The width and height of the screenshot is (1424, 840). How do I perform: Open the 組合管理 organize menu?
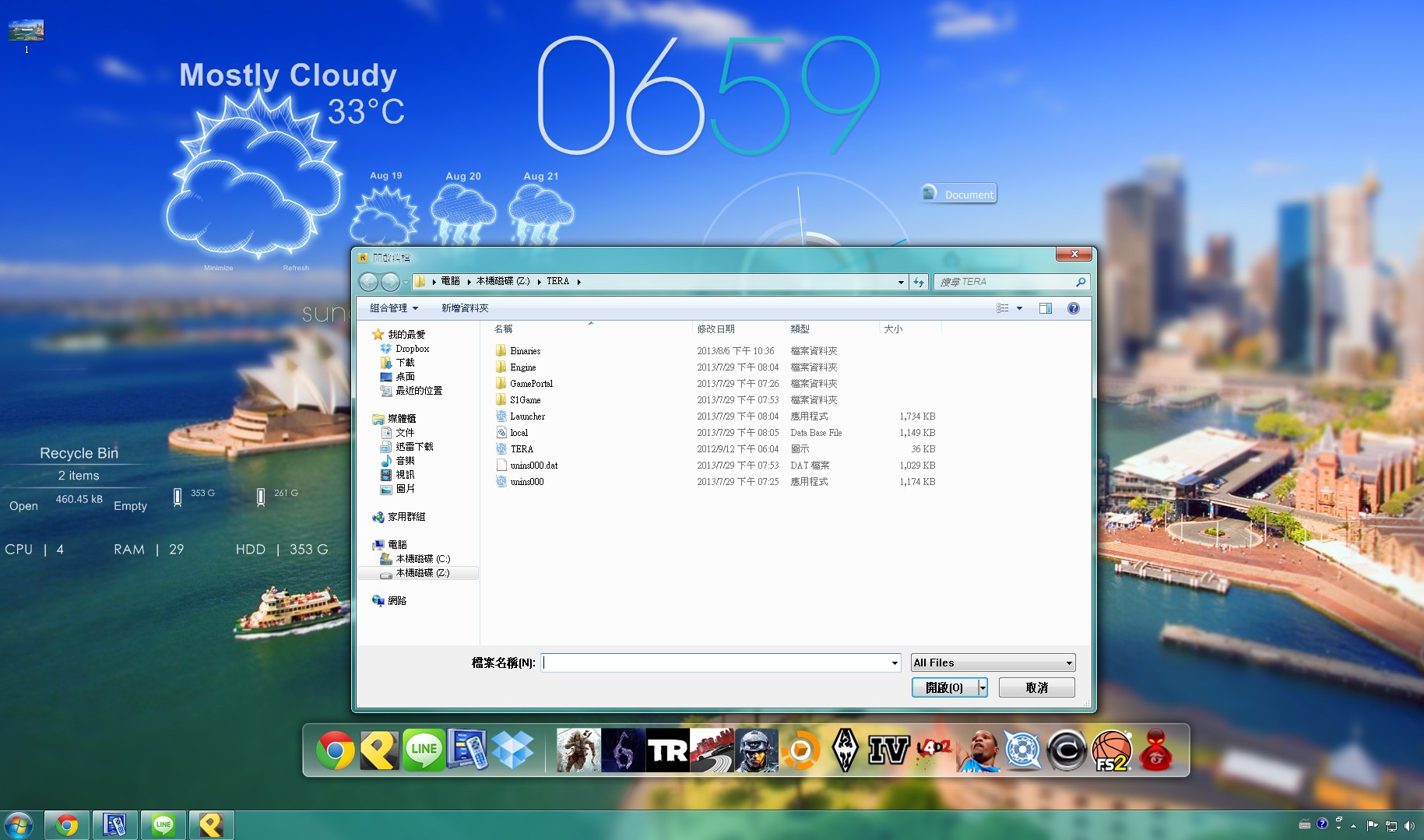(393, 308)
